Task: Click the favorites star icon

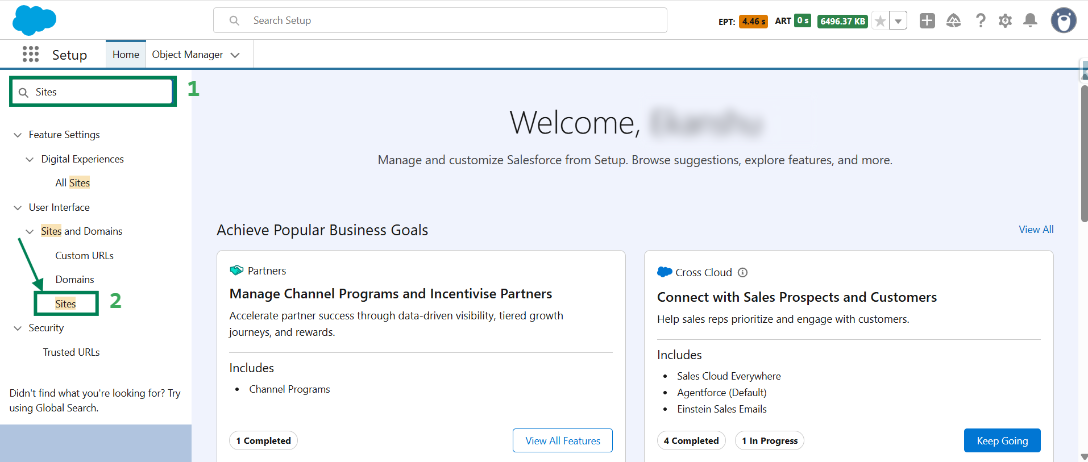Action: [880, 21]
